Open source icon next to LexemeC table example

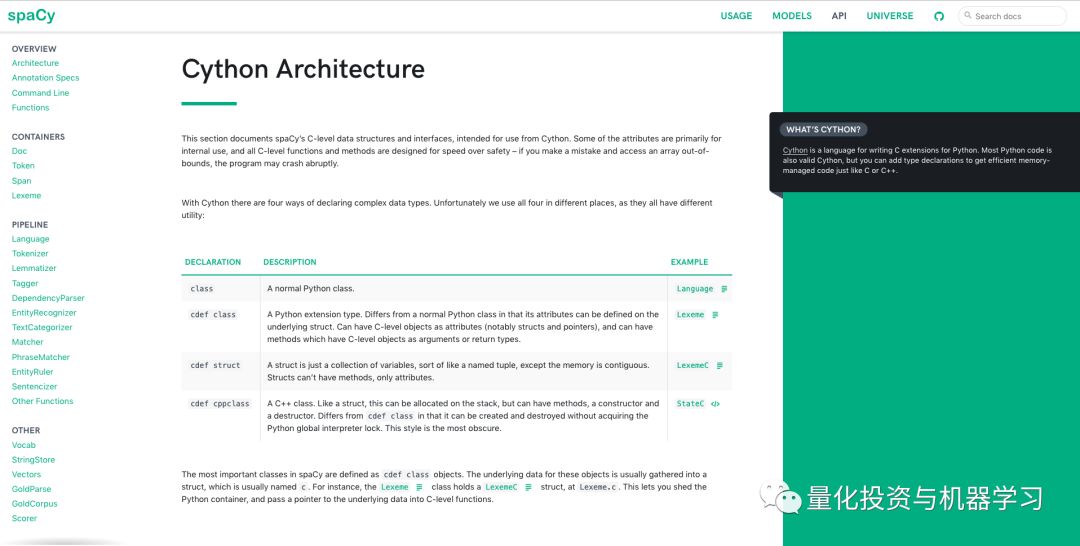pos(720,366)
